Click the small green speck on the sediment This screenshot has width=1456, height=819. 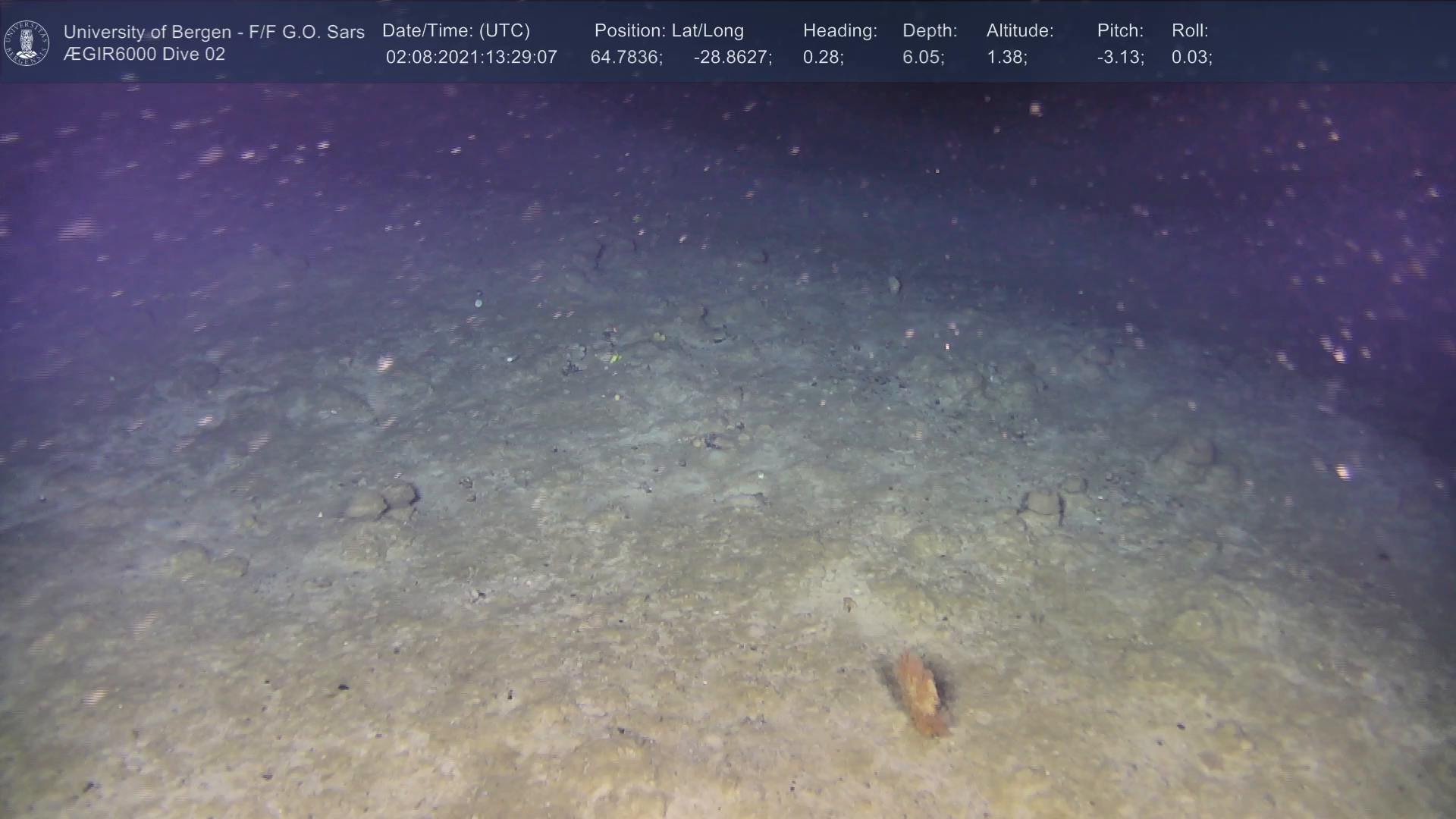615,357
